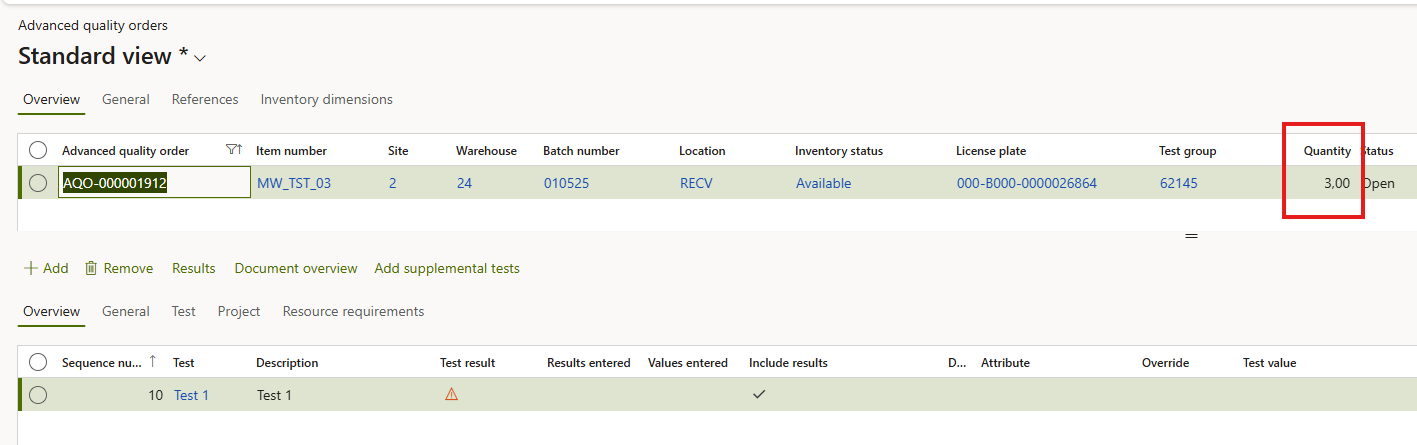Image resolution: width=1417 pixels, height=445 pixels.
Task: Click the sort arrow on Sequence number column
Action: click(x=153, y=362)
